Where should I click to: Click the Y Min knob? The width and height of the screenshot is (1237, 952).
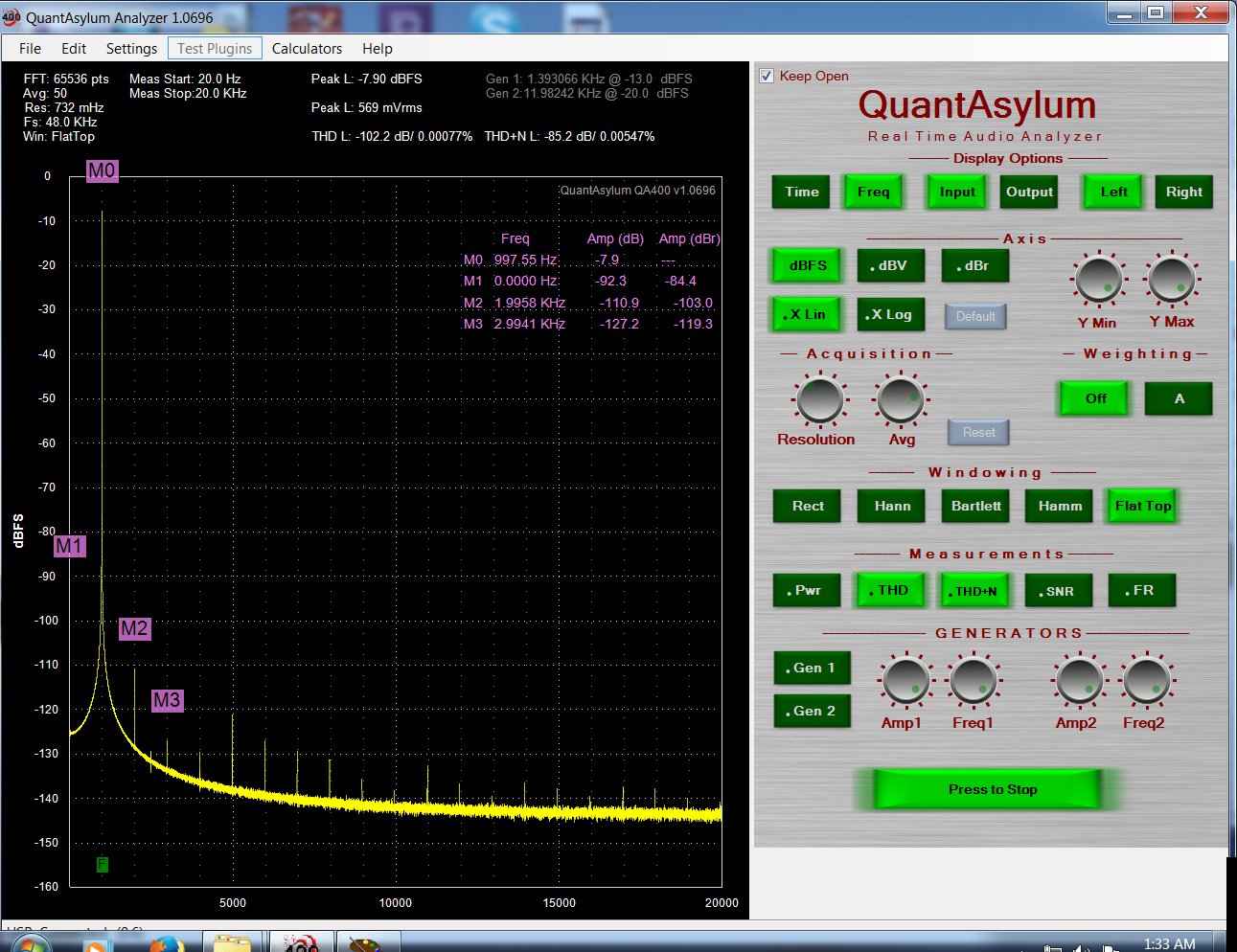click(1098, 280)
